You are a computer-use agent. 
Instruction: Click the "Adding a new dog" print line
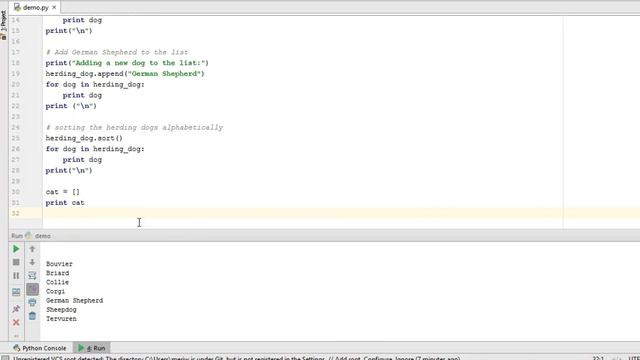coord(127,63)
